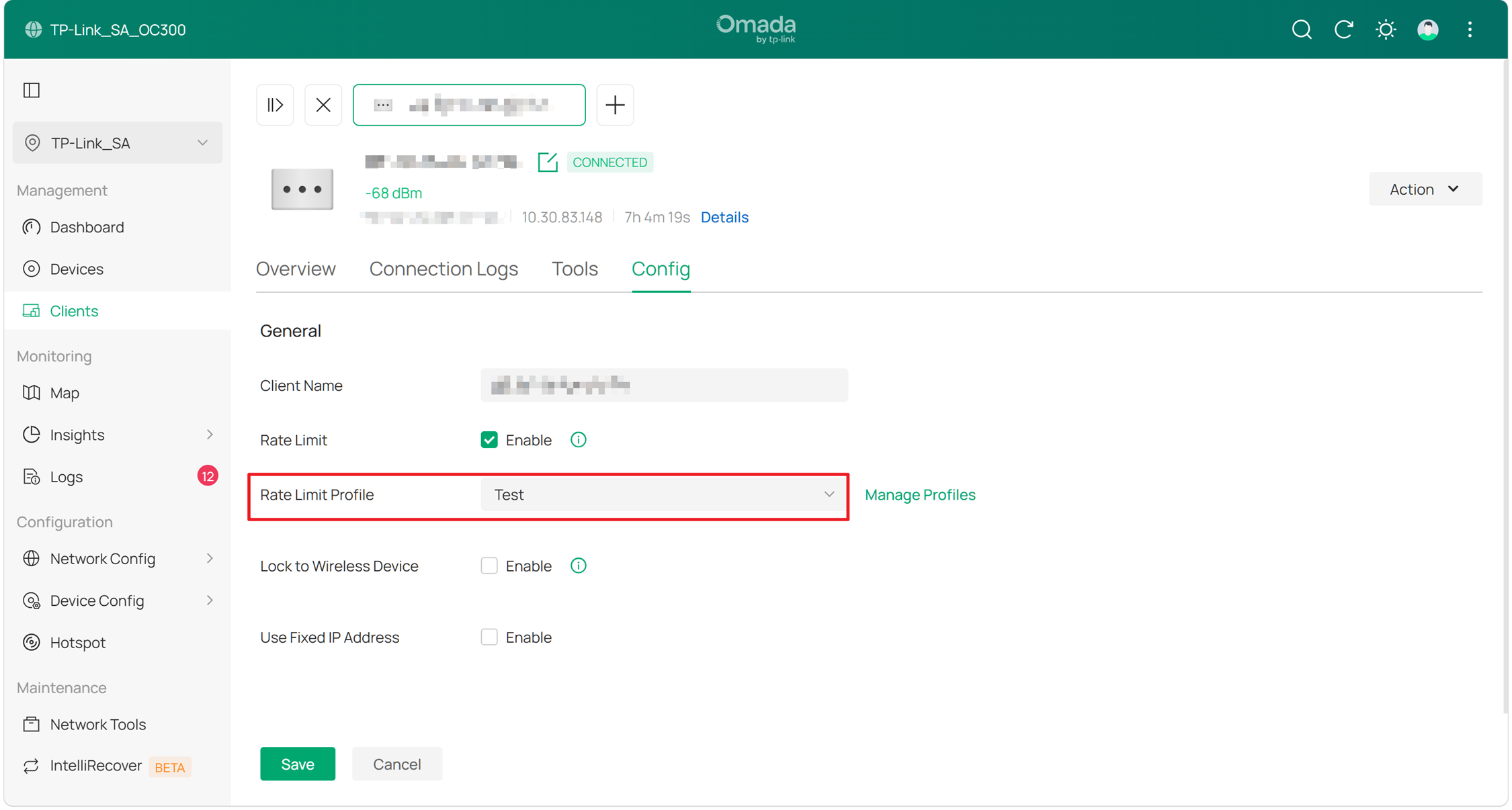Click the CONNECTED status badge

point(610,162)
